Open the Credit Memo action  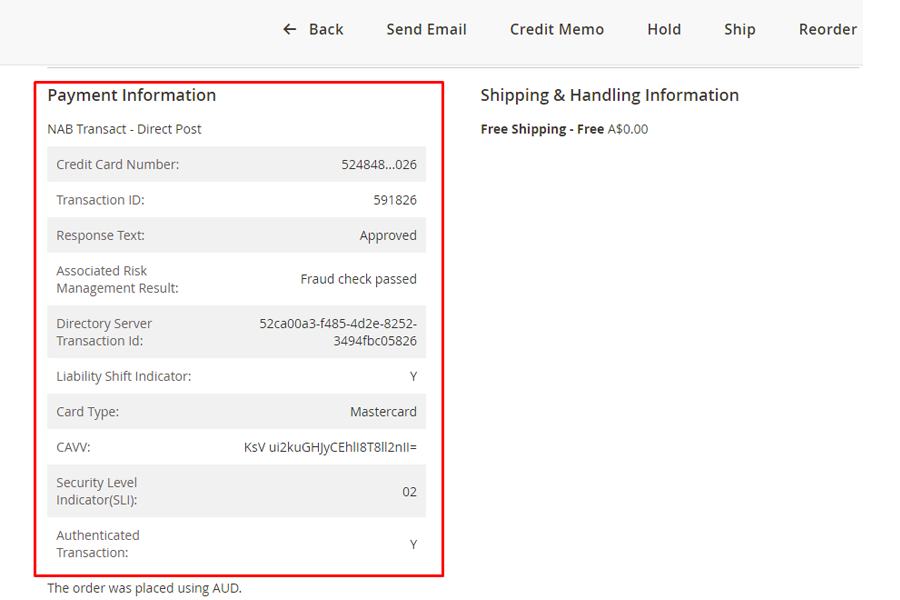pos(556,29)
